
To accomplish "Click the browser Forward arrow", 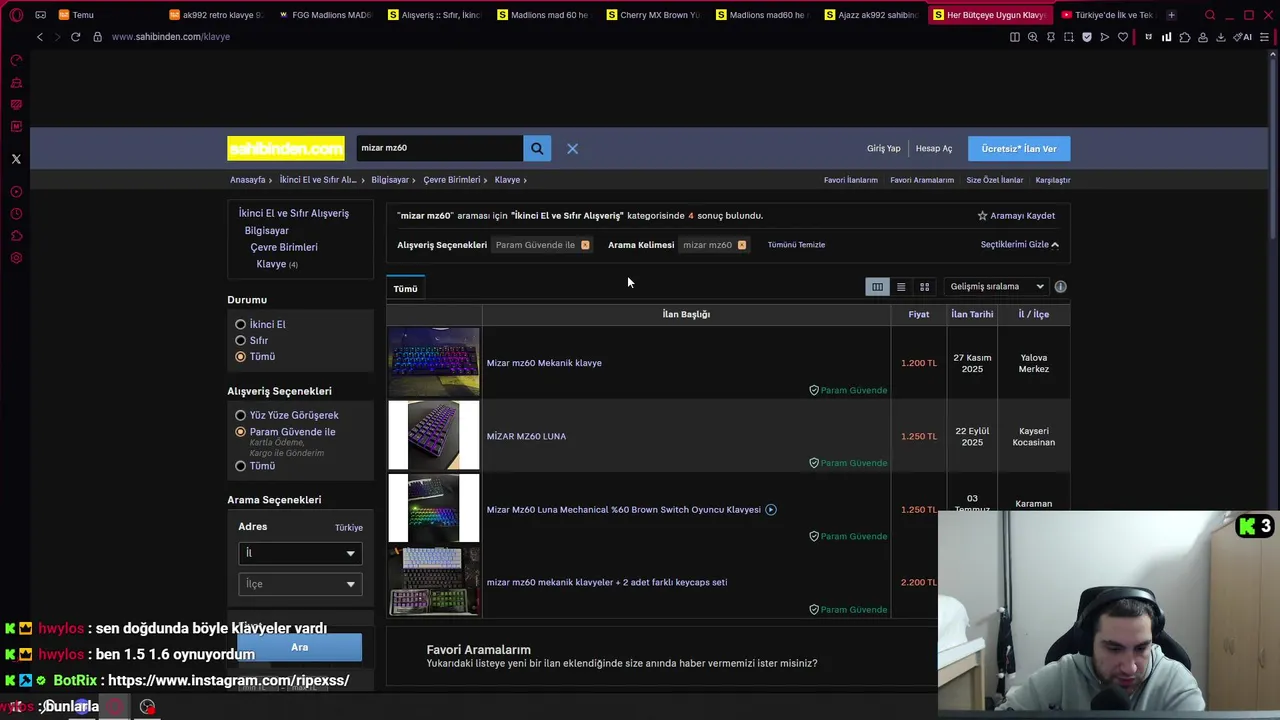I will point(57,37).
